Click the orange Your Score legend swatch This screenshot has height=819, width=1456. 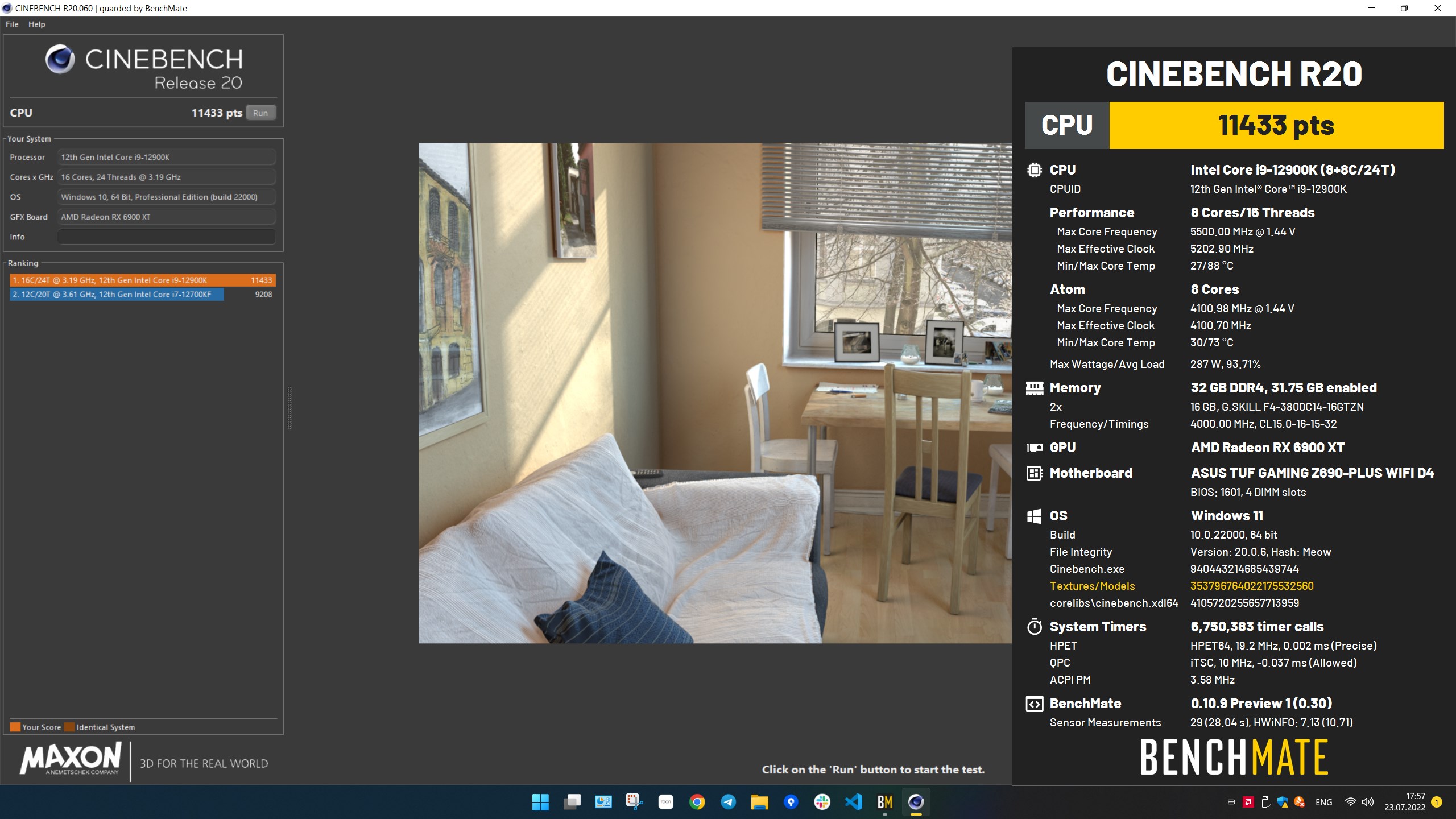pyautogui.click(x=15, y=727)
